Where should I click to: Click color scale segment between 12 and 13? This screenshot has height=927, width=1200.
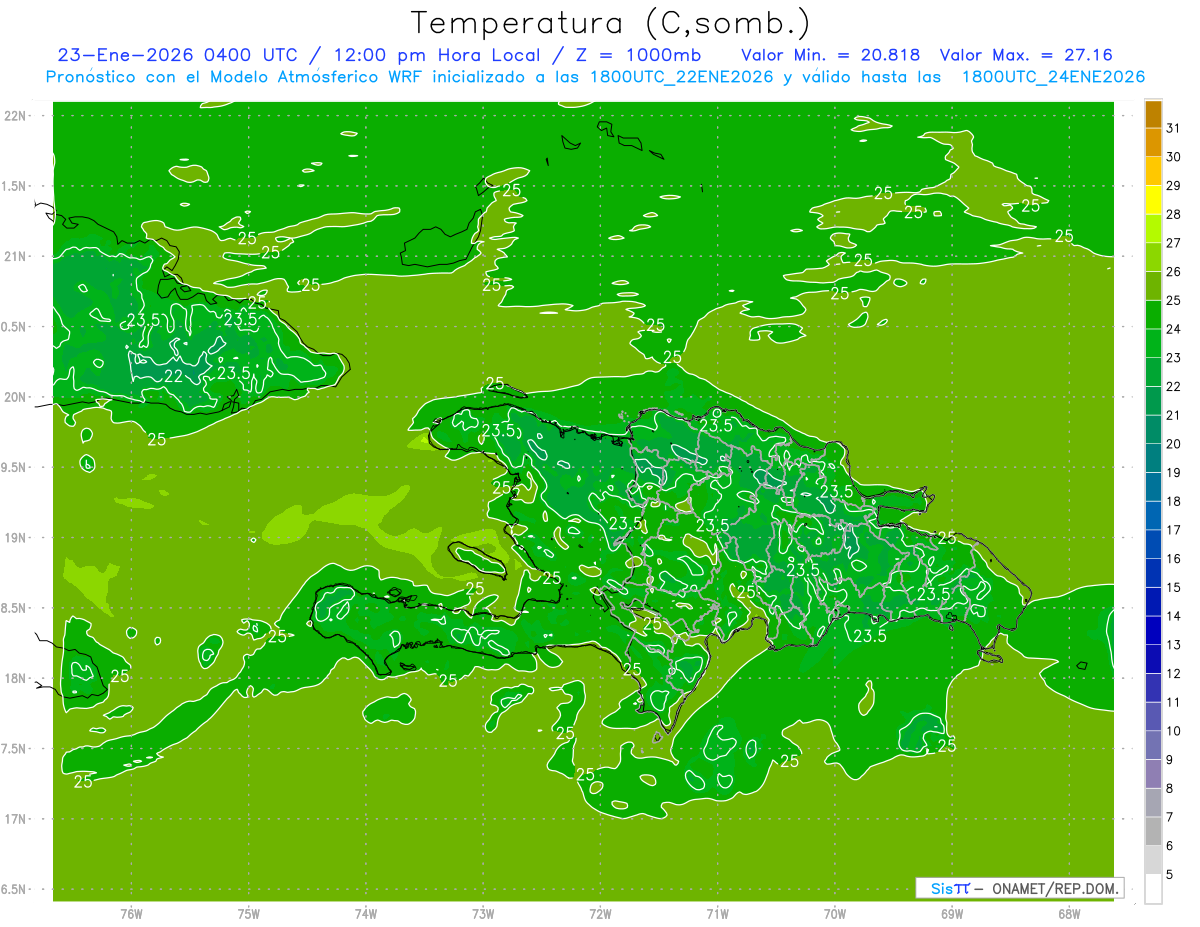point(1153,659)
